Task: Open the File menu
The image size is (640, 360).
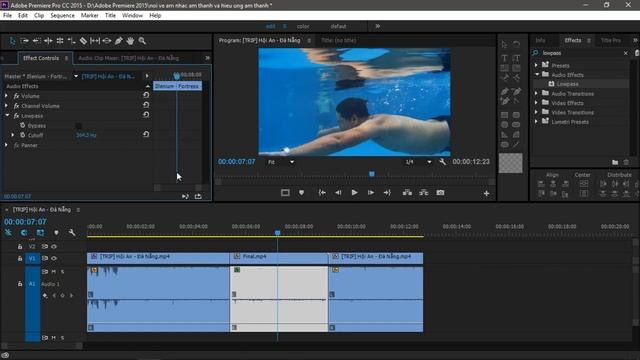Action: 7,16
